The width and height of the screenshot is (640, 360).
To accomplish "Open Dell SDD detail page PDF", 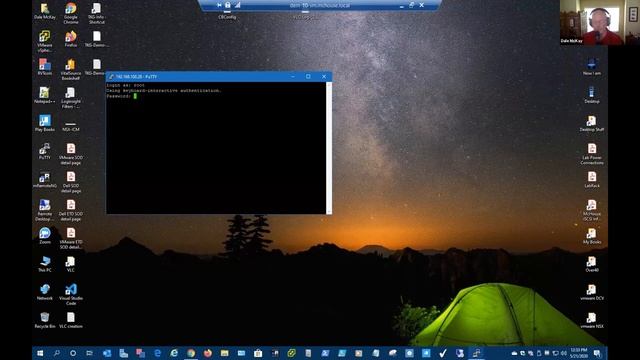I will (71, 182).
